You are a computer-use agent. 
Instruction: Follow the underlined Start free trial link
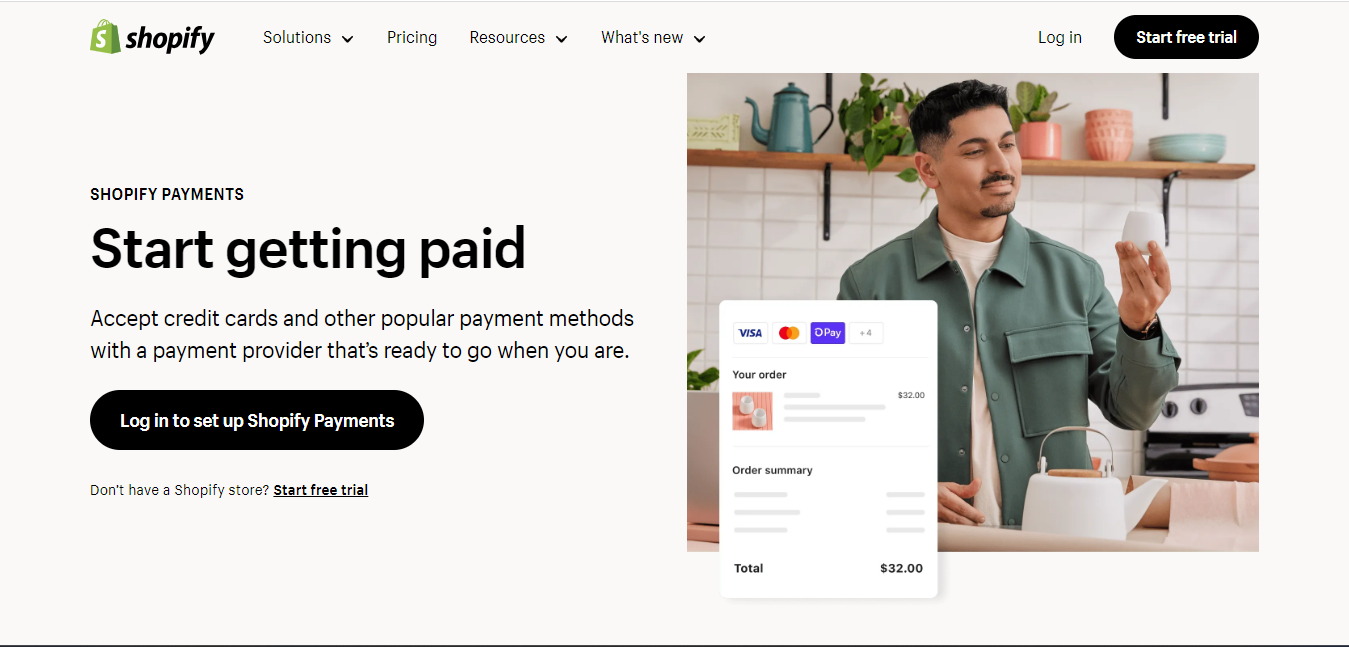pos(321,490)
